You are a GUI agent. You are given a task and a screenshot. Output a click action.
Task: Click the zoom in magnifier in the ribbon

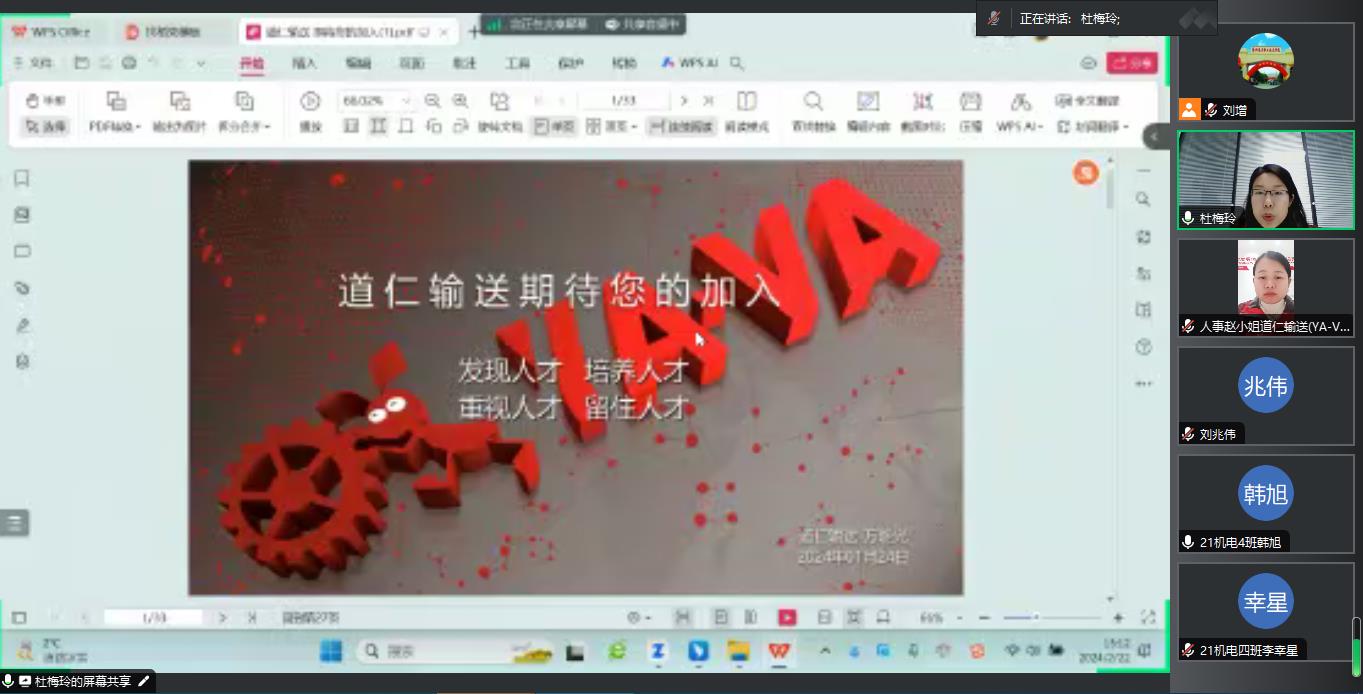pyautogui.click(x=460, y=101)
